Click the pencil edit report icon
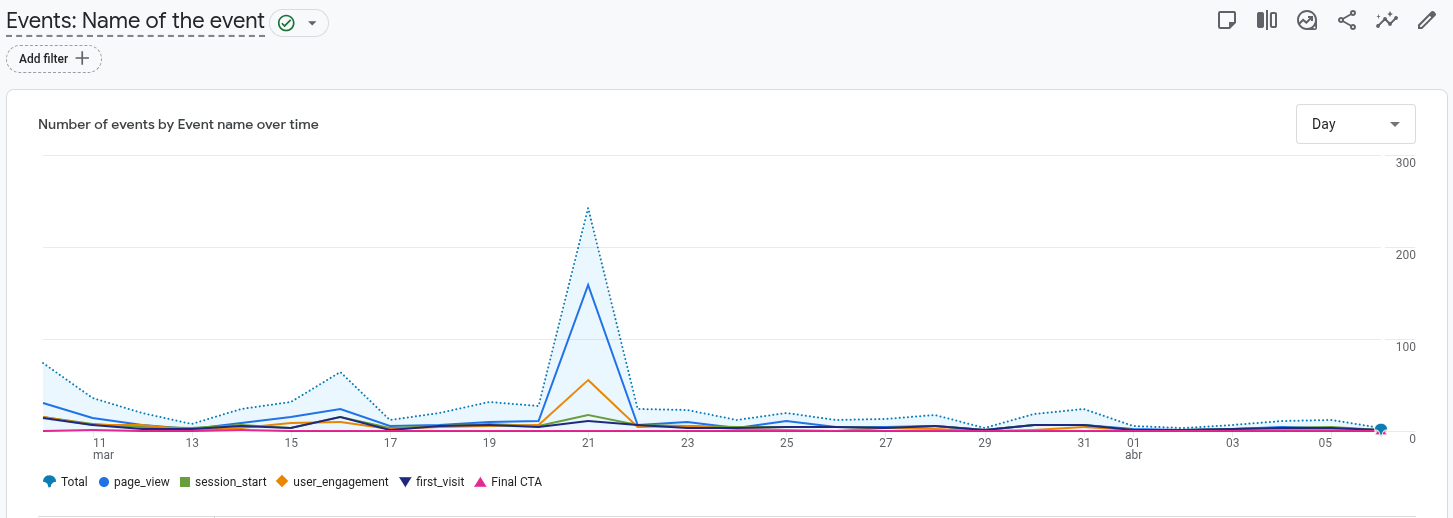The height and width of the screenshot is (518, 1453). 1427,21
